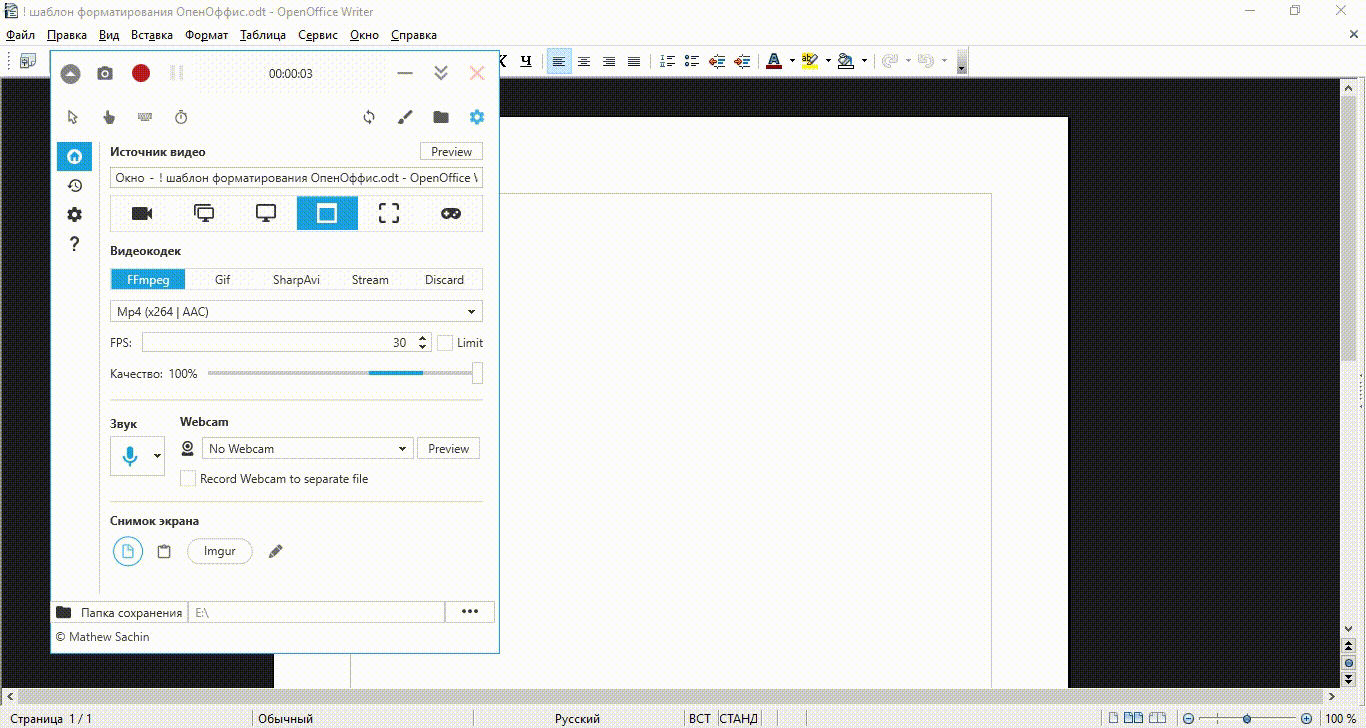Viewport: 1366px width, 728px height.
Task: Open the Формат menu in Writer
Action: tap(206, 35)
